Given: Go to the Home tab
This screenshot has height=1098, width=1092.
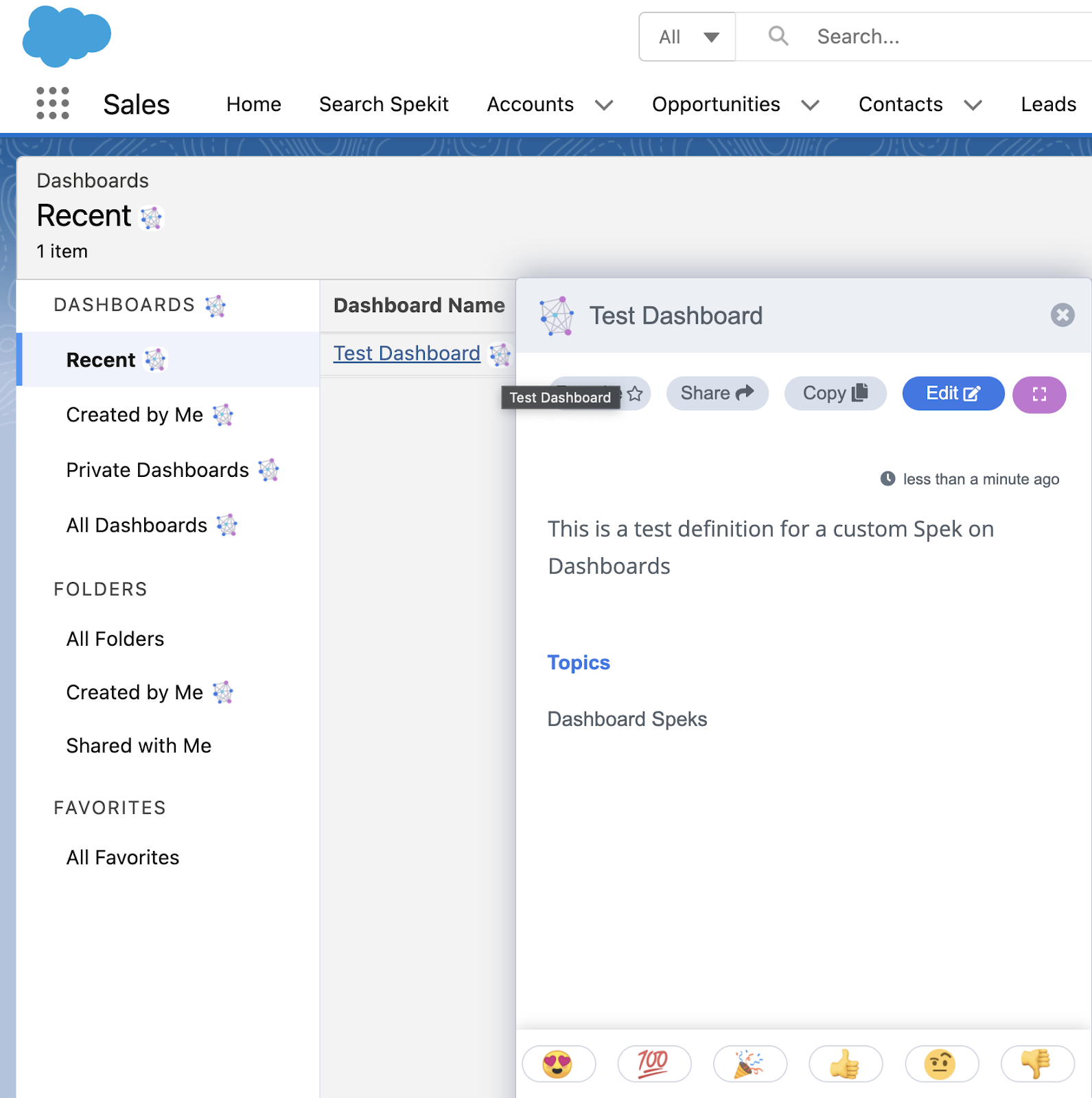Looking at the screenshot, I should [x=254, y=104].
